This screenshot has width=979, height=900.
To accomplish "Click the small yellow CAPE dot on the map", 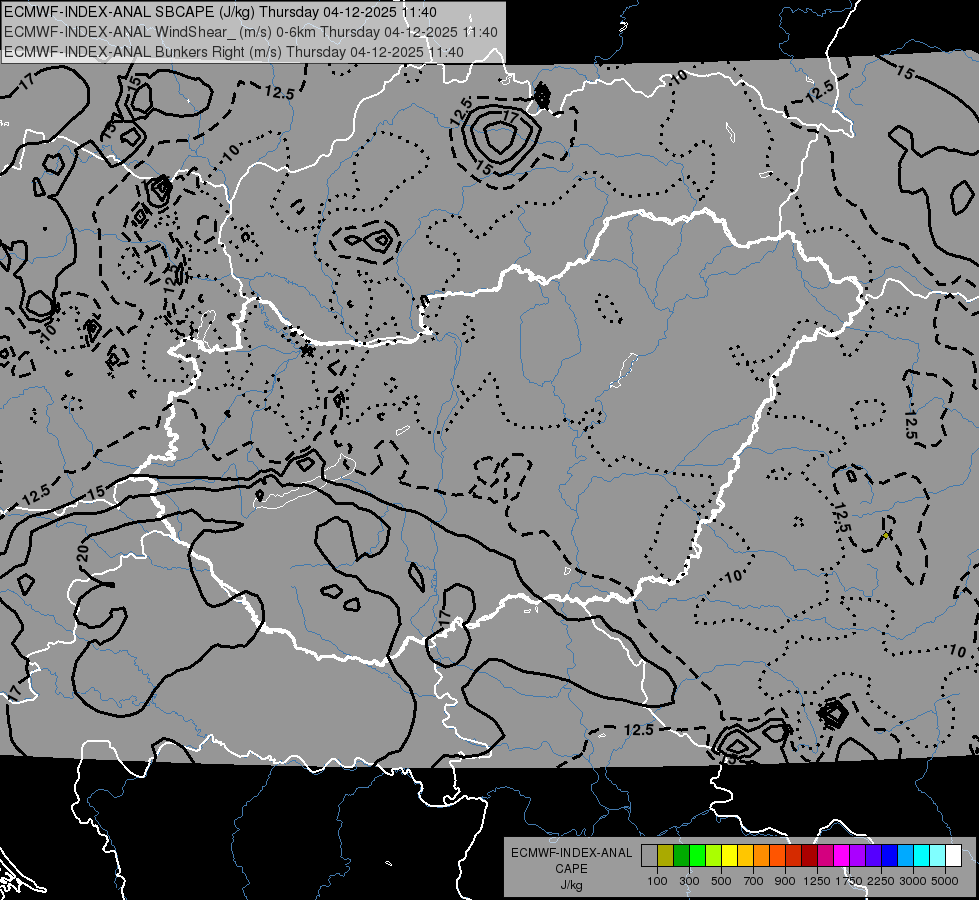I will [x=885, y=535].
